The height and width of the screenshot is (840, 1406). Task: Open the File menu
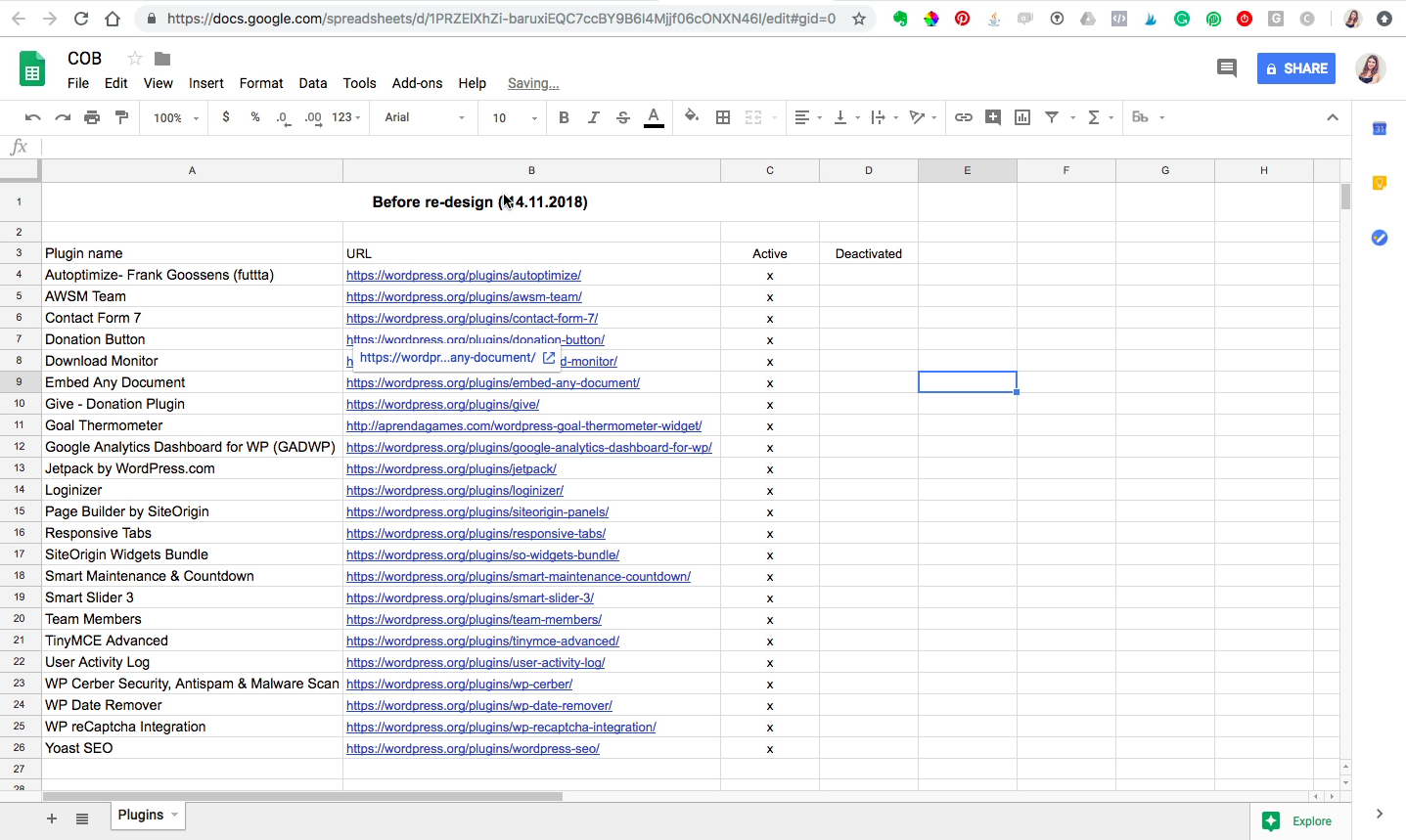click(x=78, y=83)
